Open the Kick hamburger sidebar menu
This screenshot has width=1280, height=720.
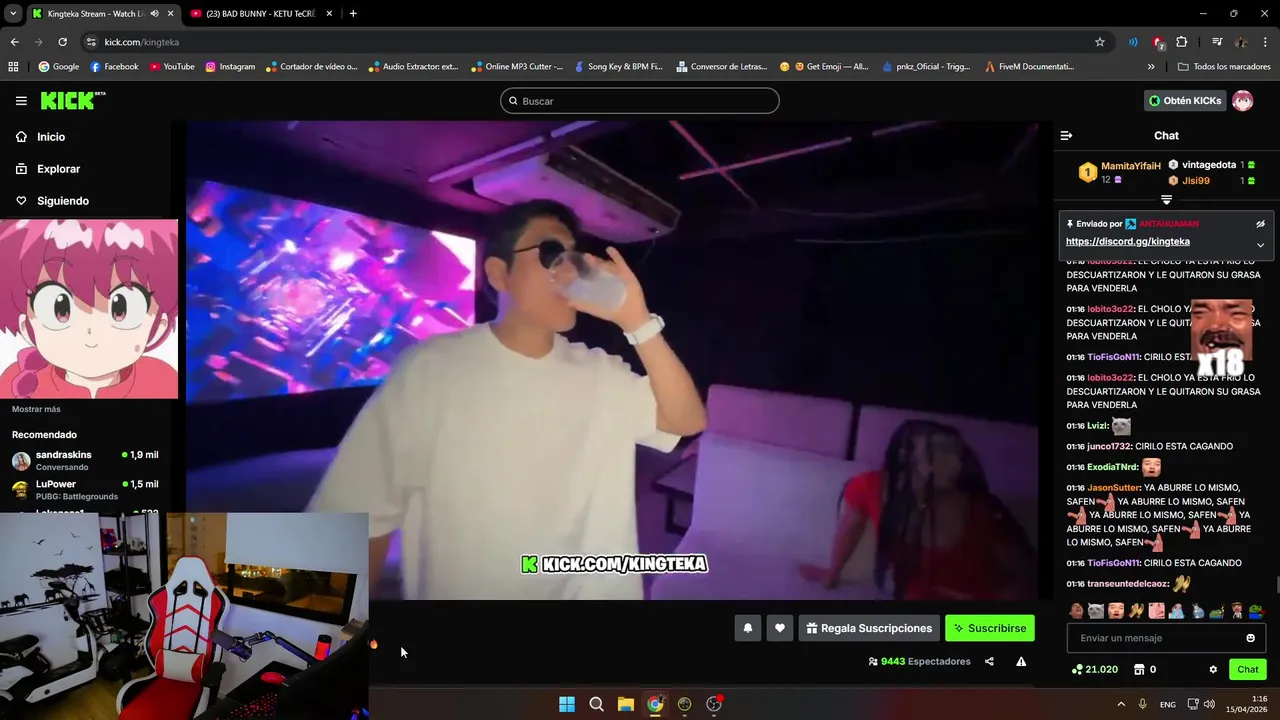[21, 101]
